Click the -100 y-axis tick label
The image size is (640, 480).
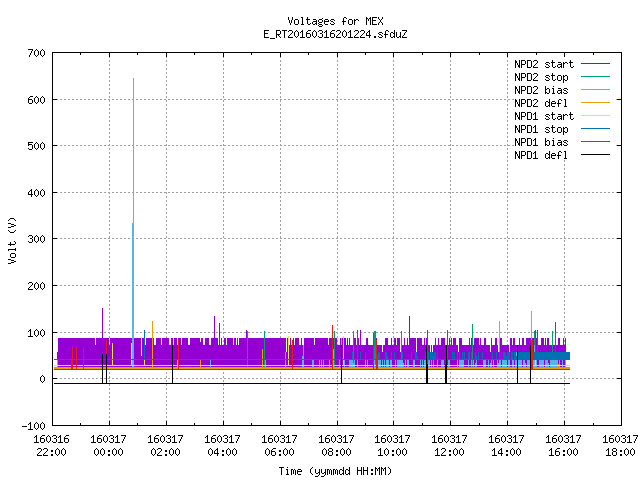pos(33,426)
